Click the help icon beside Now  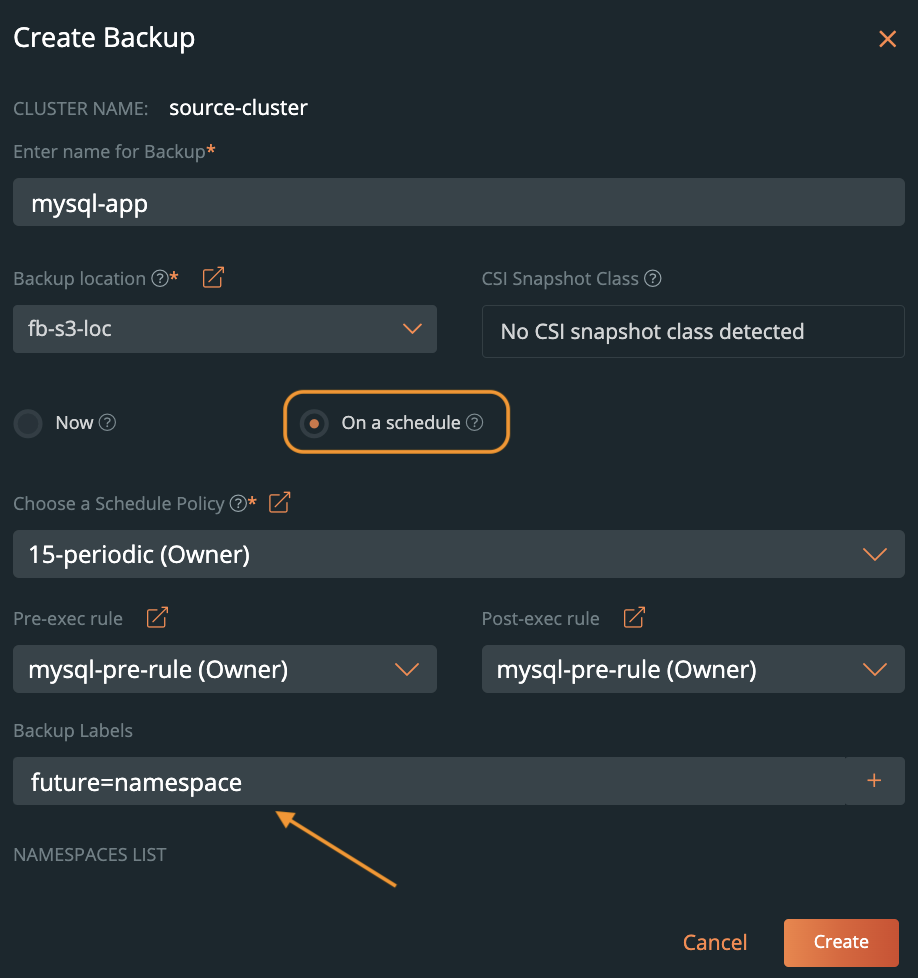point(108,423)
